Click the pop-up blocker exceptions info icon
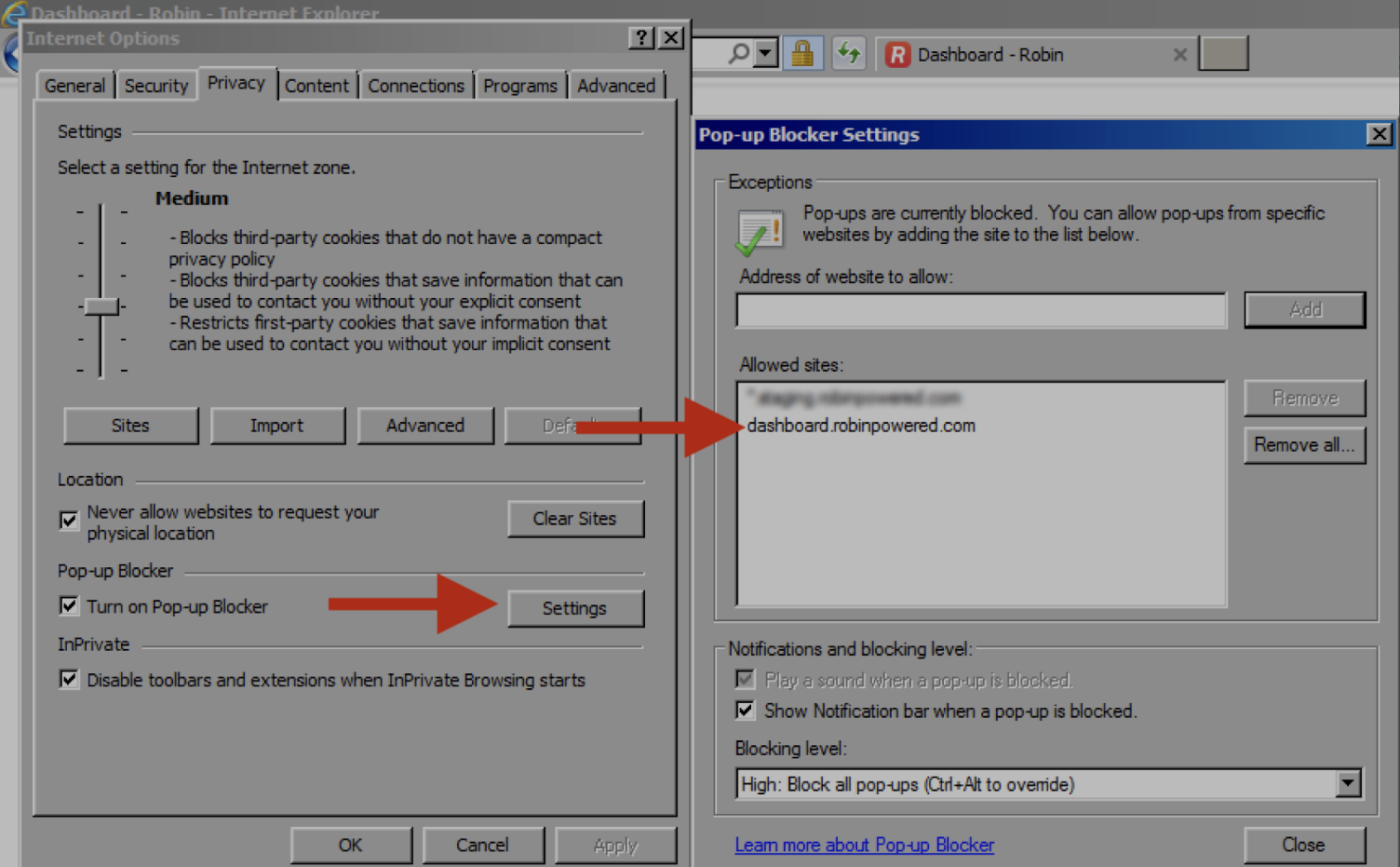This screenshot has width=1400, height=867. pyautogui.click(x=760, y=228)
